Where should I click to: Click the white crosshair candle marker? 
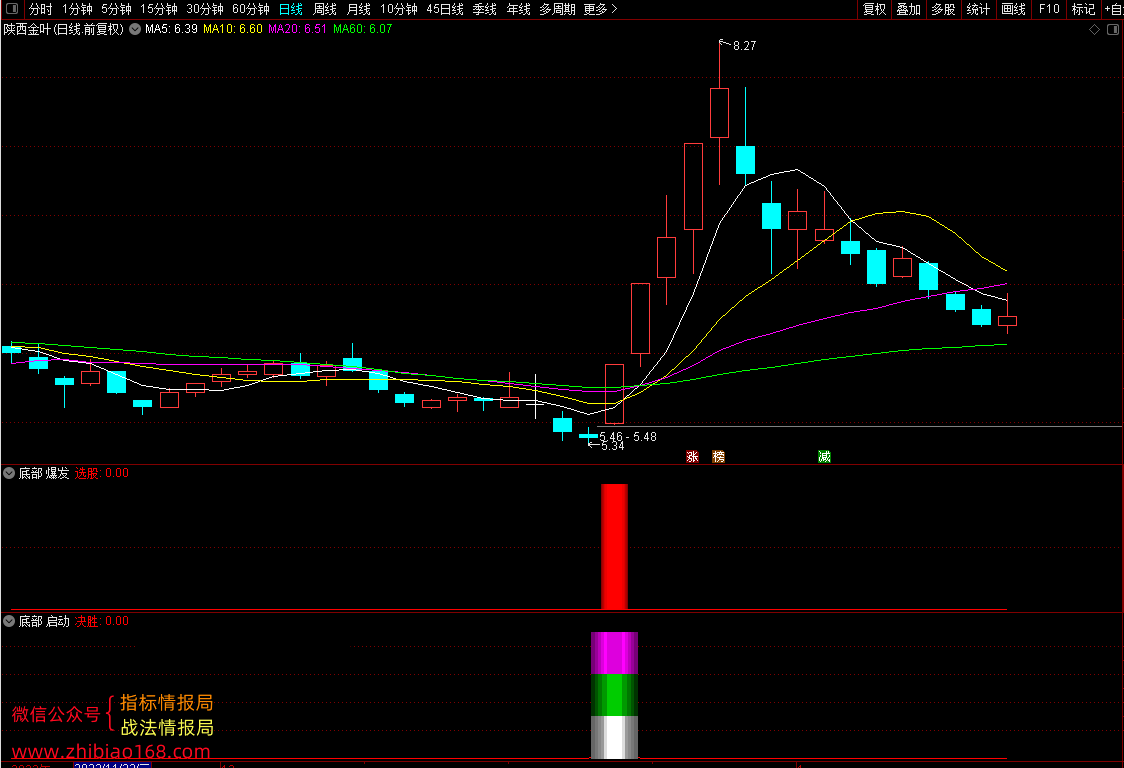(x=535, y=397)
